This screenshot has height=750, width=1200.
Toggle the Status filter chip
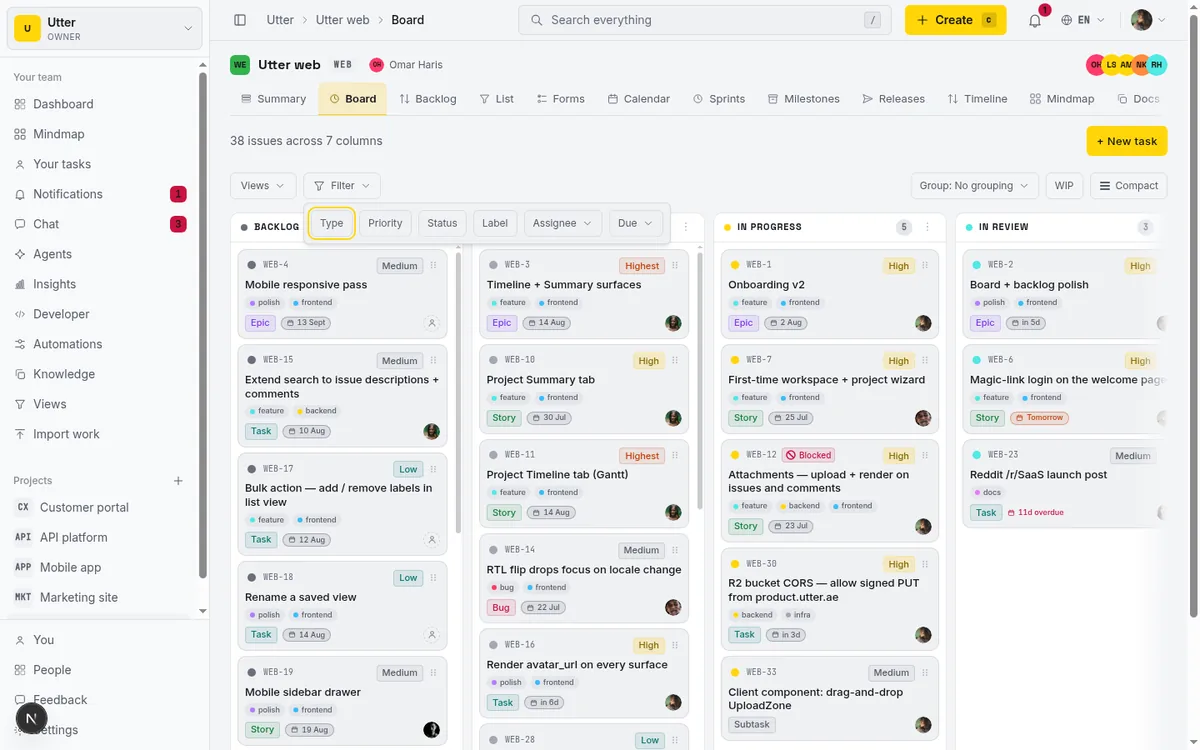tap(442, 223)
